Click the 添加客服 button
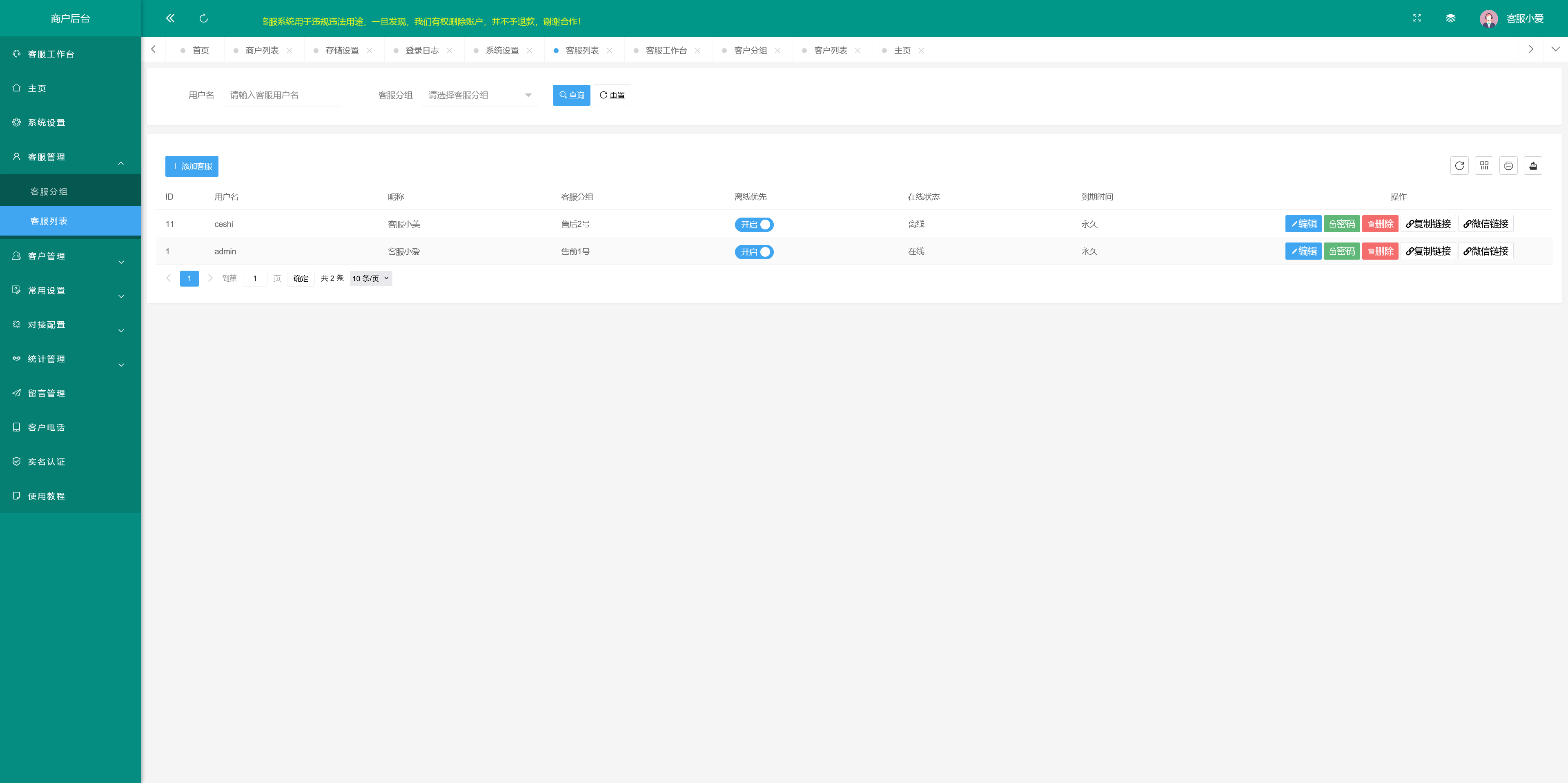This screenshot has height=783, width=1568. tap(192, 166)
